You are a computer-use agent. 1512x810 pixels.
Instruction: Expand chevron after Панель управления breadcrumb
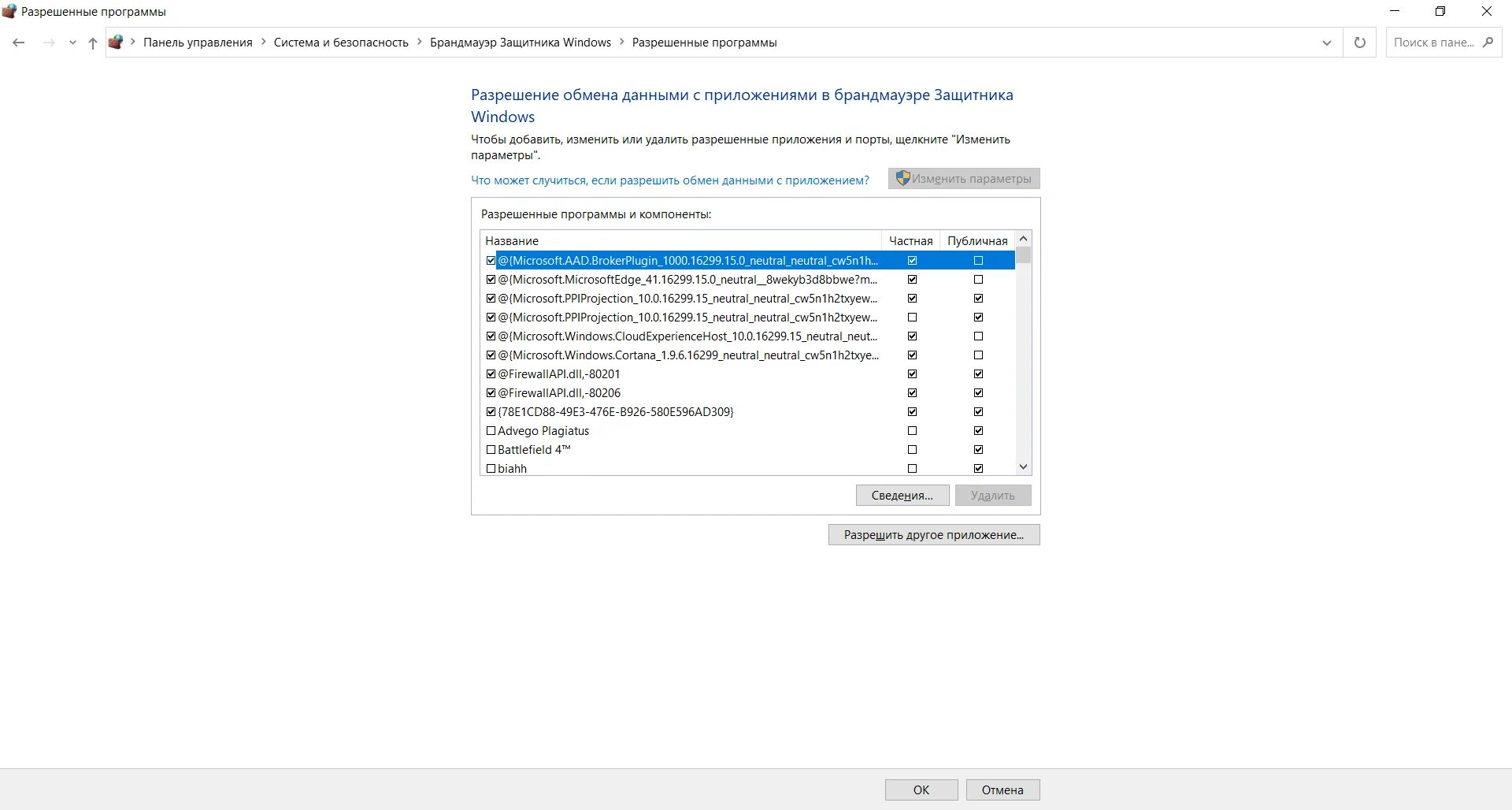click(x=264, y=43)
